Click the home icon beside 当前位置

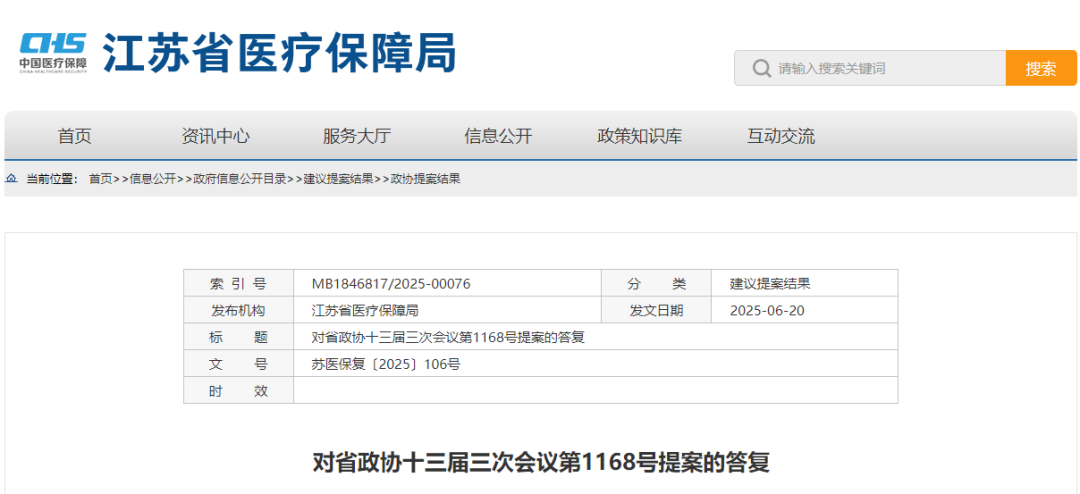click(11, 179)
